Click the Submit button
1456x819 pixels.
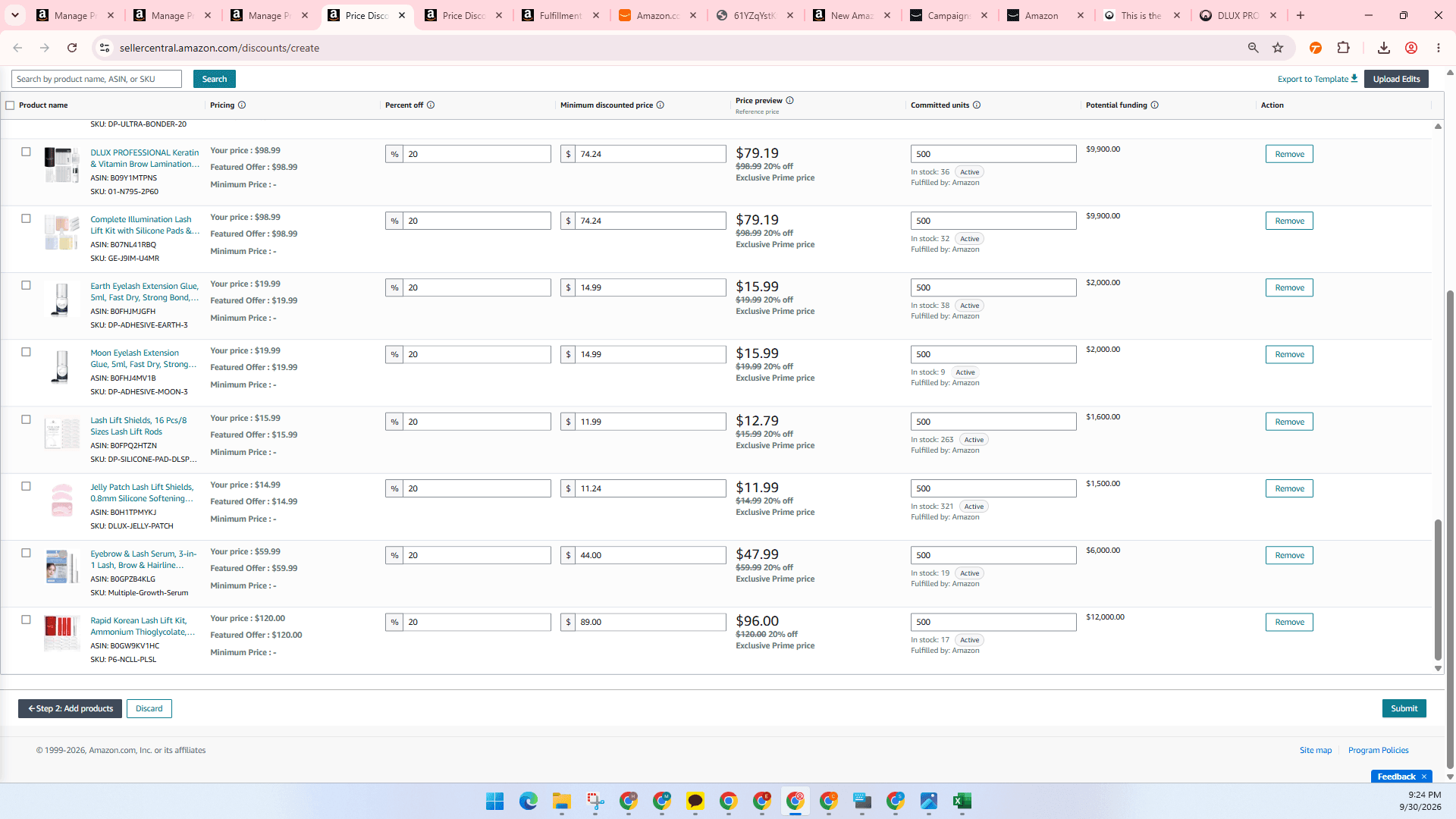click(x=1404, y=708)
